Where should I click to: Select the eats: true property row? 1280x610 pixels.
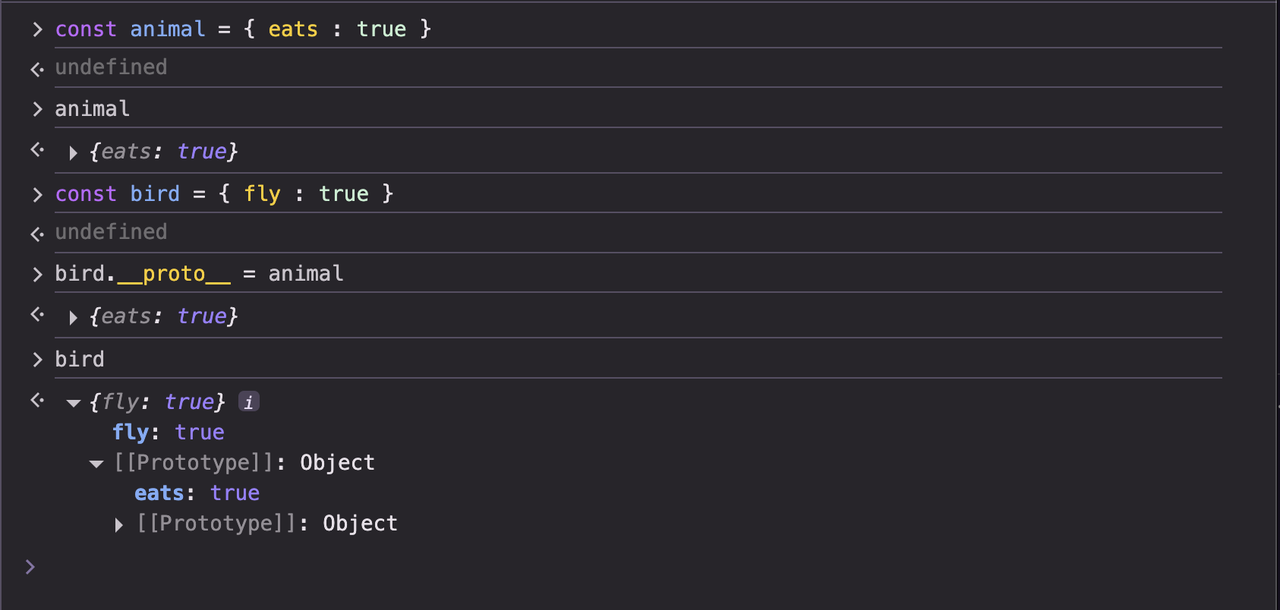coord(197,493)
